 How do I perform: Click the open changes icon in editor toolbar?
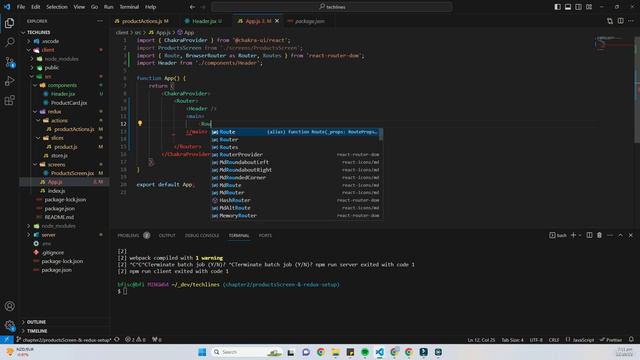[x=610, y=21]
